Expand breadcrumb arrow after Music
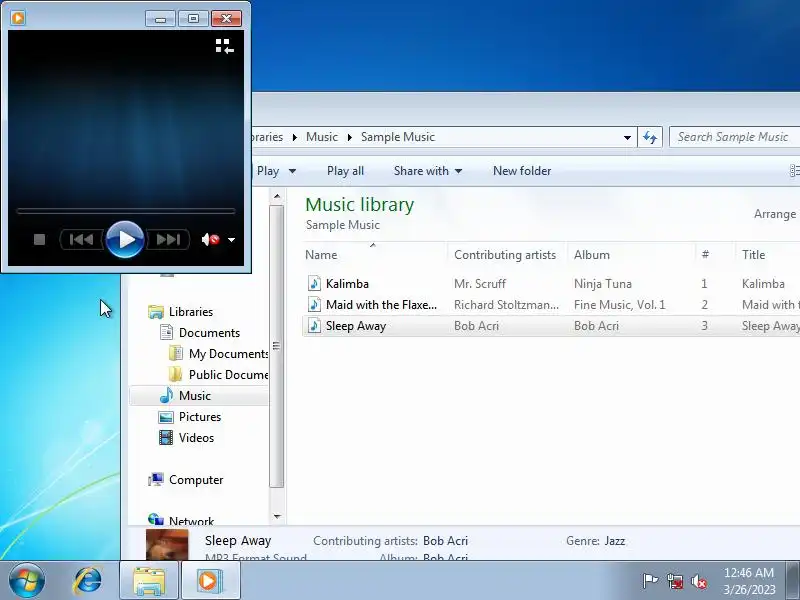The height and width of the screenshot is (600, 800). (349, 137)
